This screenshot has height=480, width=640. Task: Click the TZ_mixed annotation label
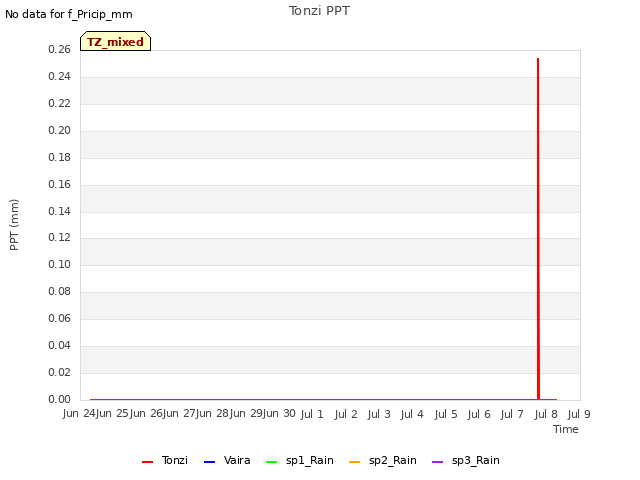116,41
